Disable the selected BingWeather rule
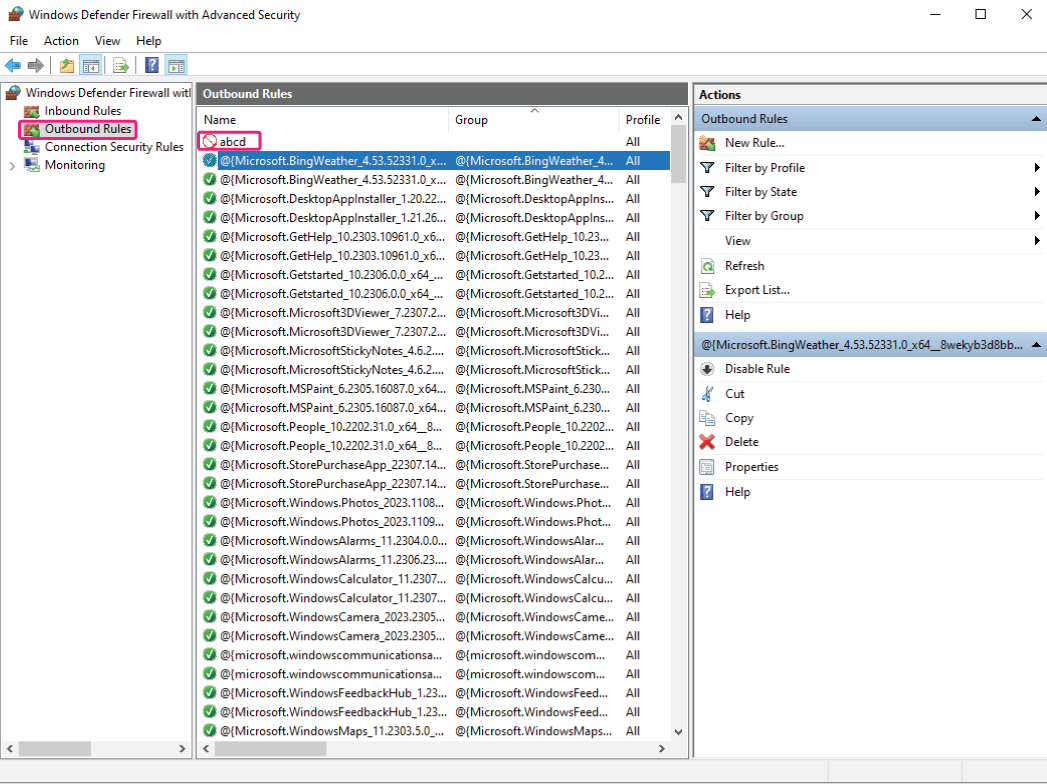The image size is (1047, 784). (x=756, y=369)
